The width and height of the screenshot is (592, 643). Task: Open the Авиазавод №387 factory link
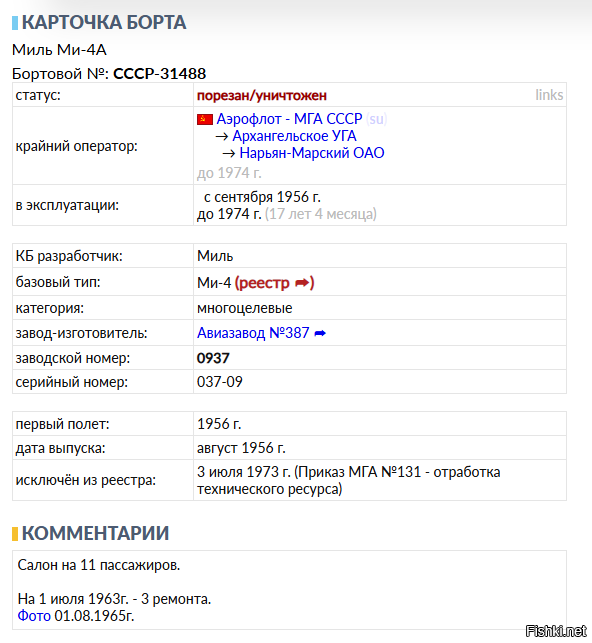pyautogui.click(x=253, y=333)
